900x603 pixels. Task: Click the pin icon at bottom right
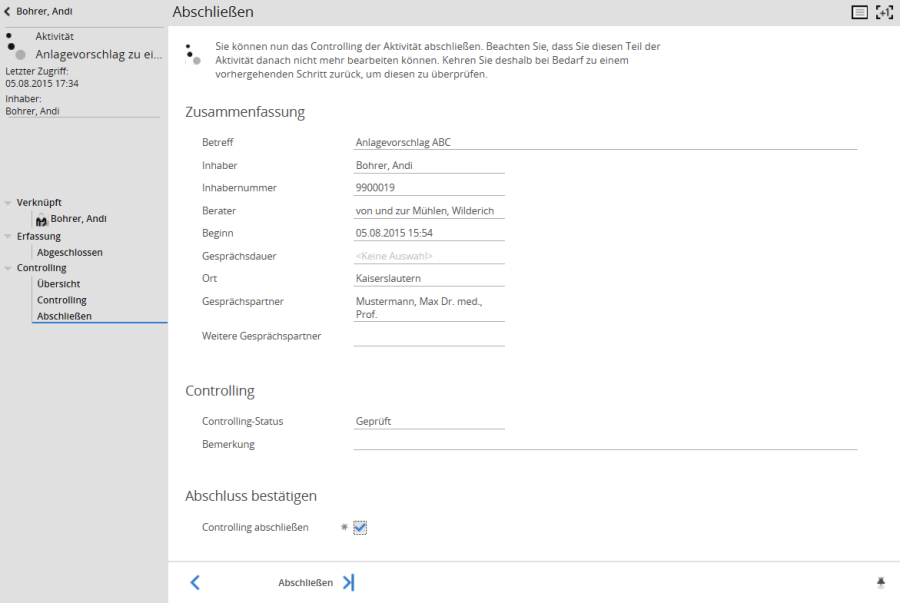point(881,582)
